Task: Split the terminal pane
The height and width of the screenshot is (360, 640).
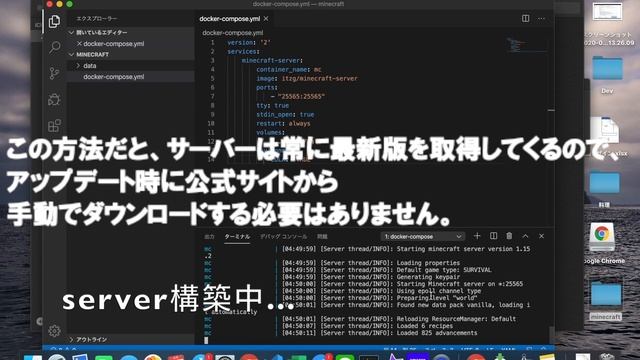Action: coord(493,236)
